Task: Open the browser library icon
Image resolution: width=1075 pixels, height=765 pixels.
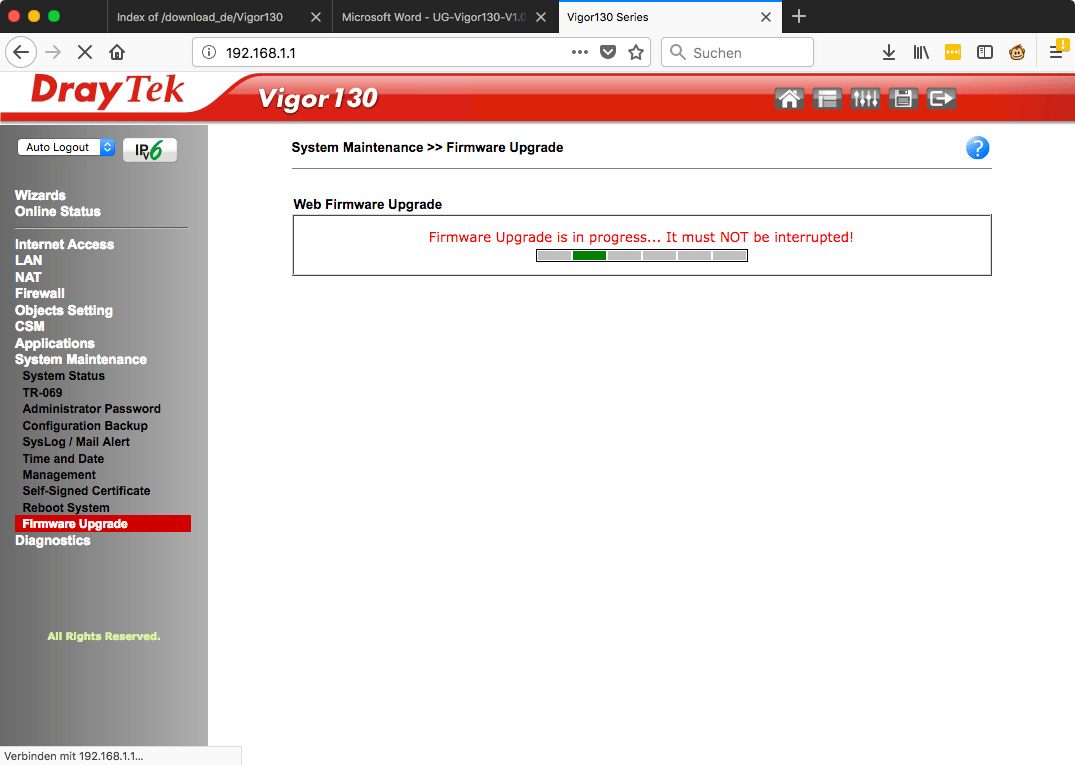Action: [921, 52]
